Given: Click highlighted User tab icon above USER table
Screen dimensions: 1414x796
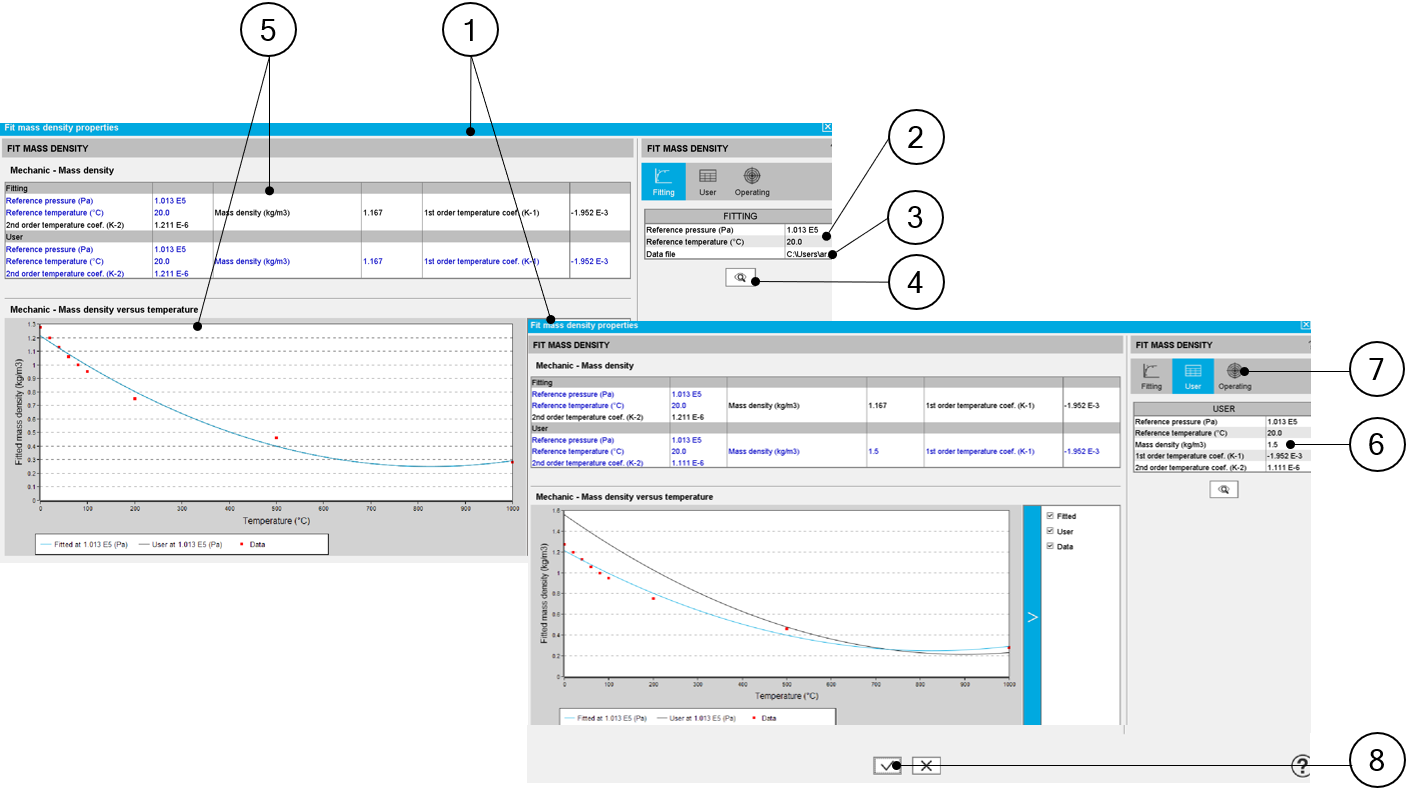Looking at the screenshot, I should (x=1192, y=376).
